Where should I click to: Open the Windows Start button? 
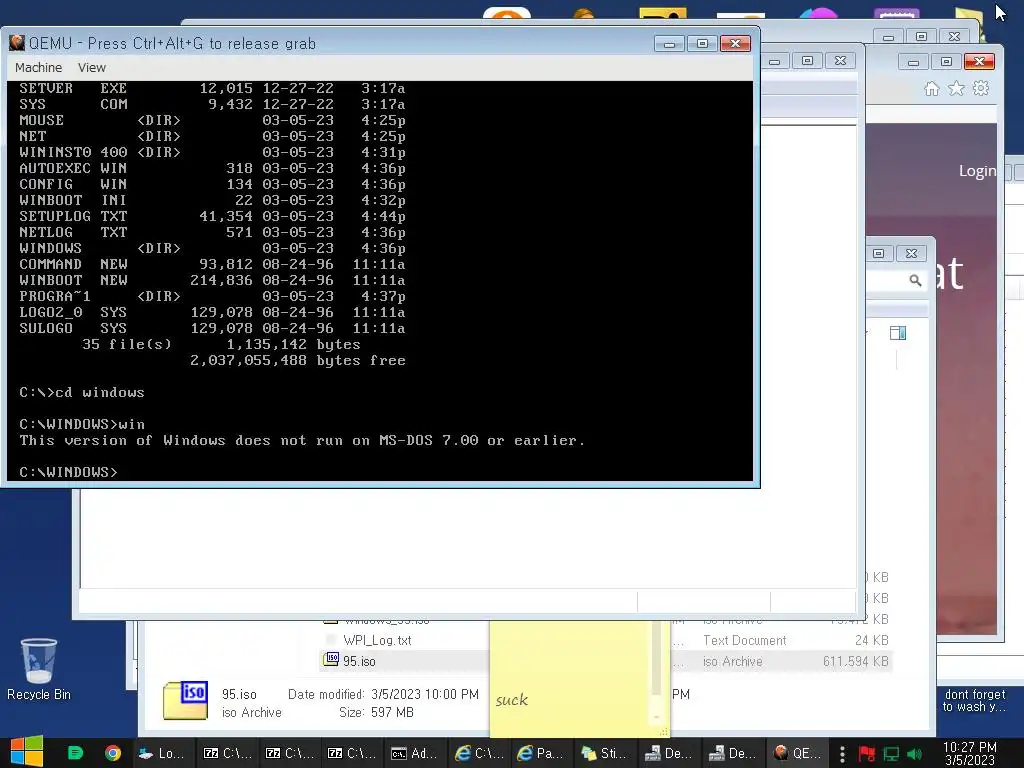coord(27,752)
